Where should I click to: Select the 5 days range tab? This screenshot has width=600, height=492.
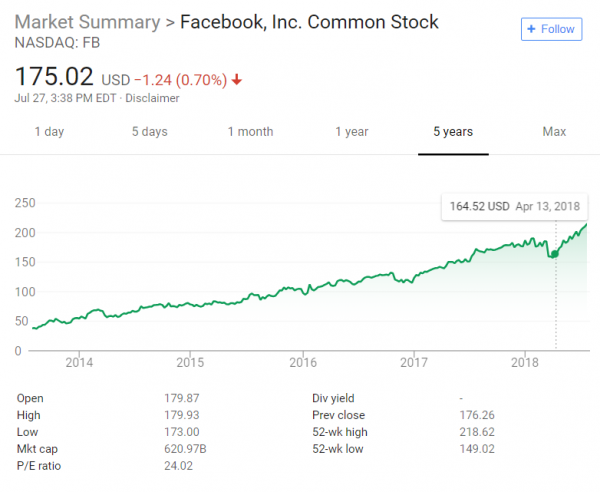(x=150, y=132)
